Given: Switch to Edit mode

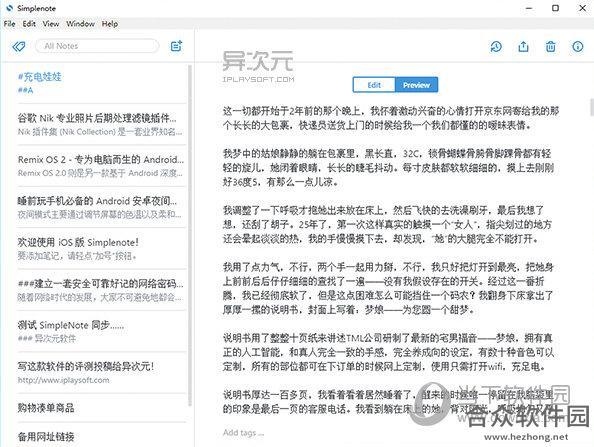Looking at the screenshot, I should [x=374, y=85].
